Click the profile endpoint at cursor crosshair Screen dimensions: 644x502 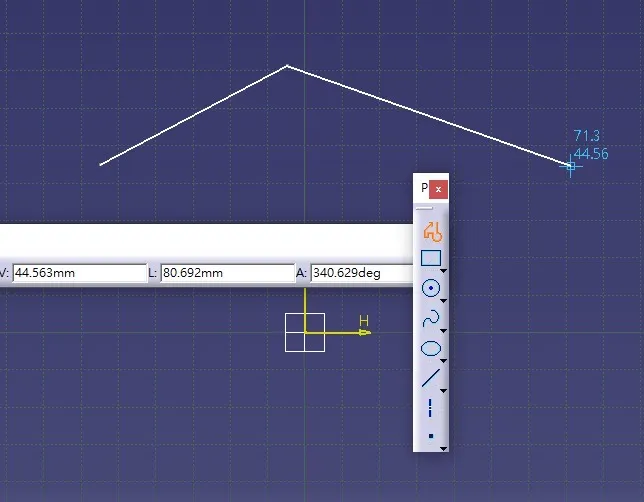[x=570, y=166]
